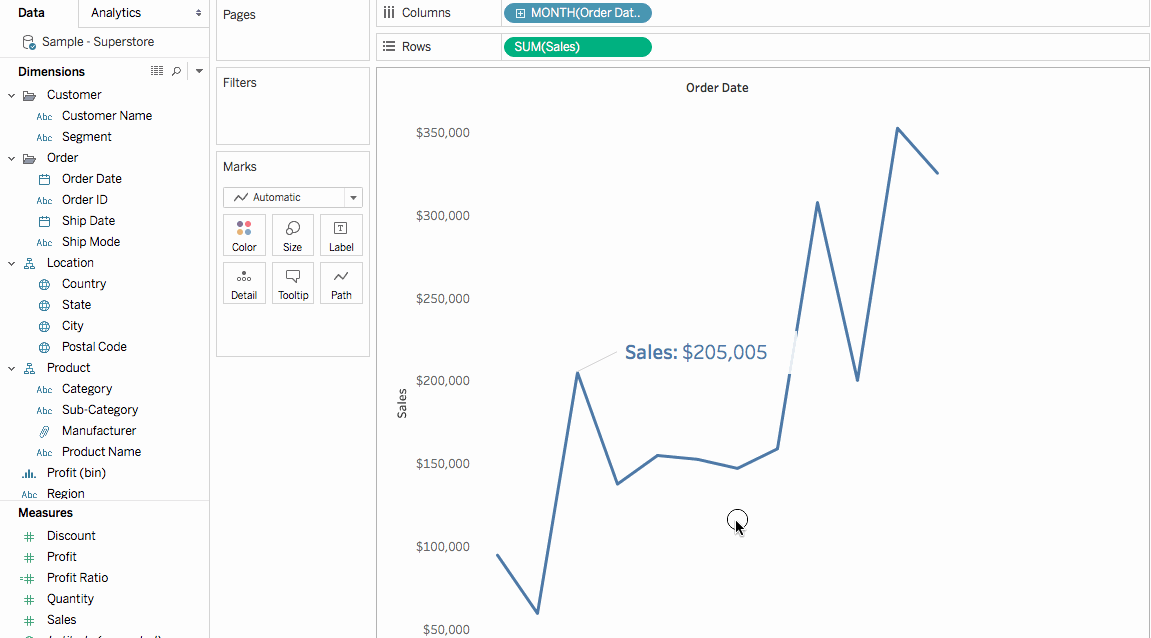Click the Order Date chart header
The height and width of the screenshot is (638, 1151).
pos(717,87)
